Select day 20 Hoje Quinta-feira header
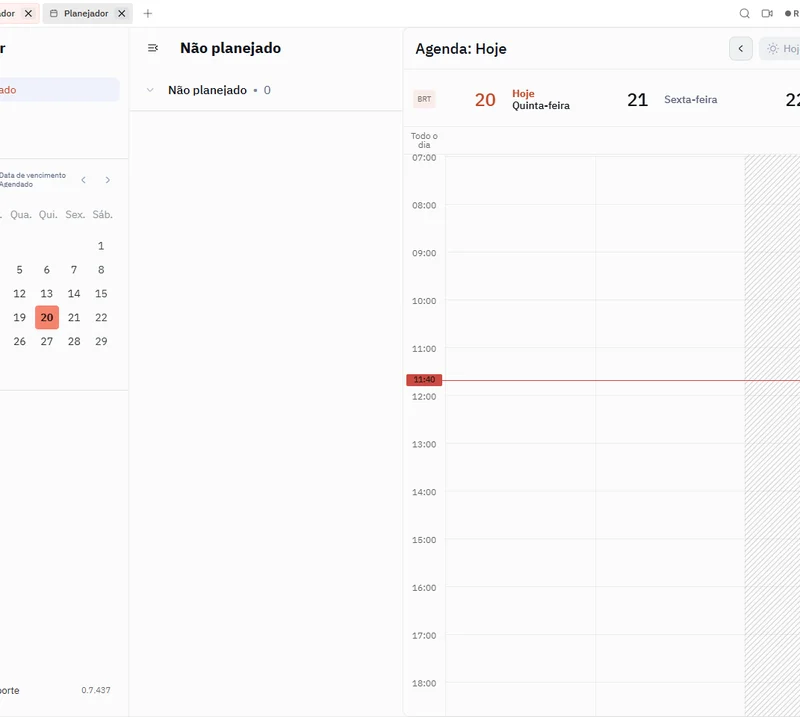This screenshot has height=717, width=800. point(521,100)
